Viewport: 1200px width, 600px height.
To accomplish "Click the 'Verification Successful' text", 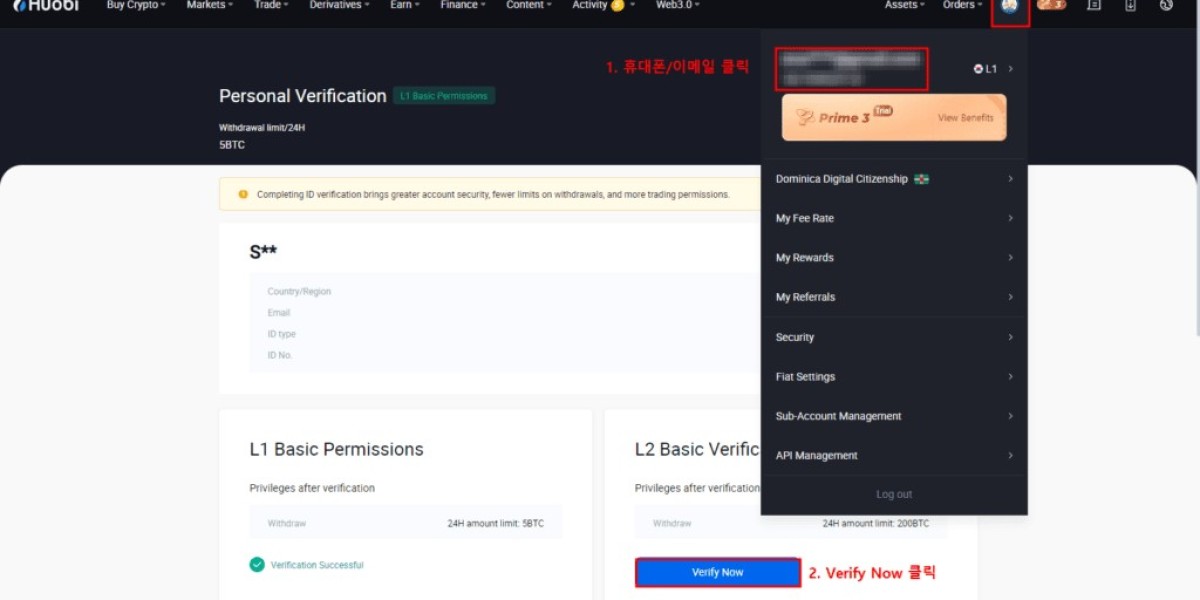I will click(317, 565).
